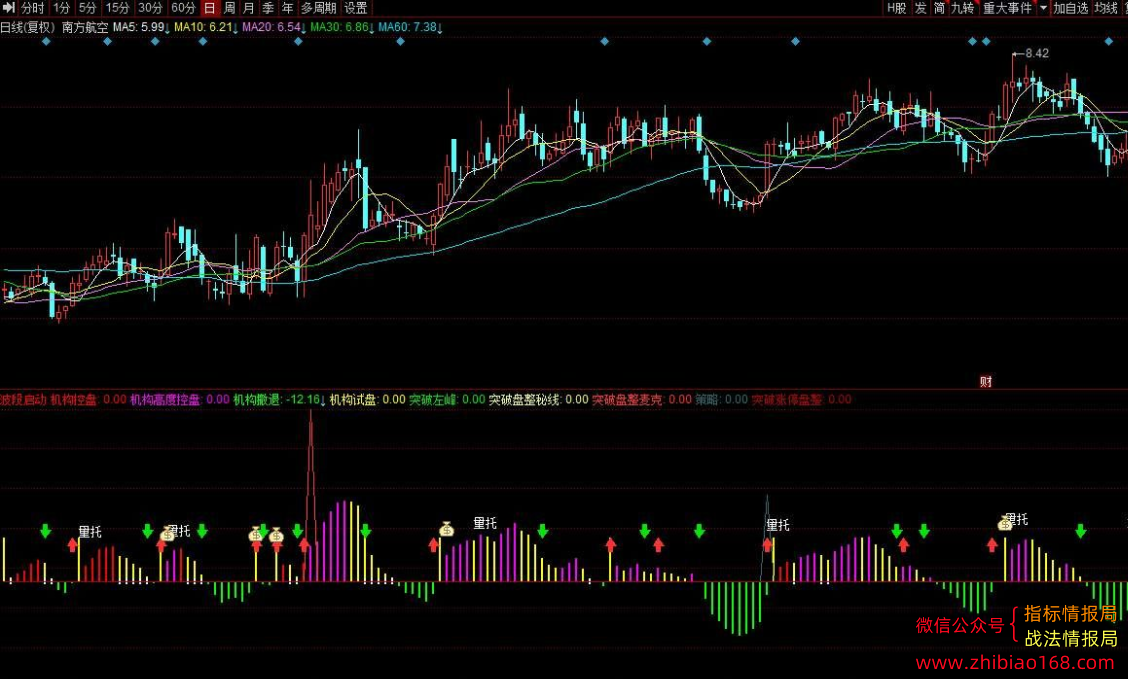
Task: Open the 重大事件 major events button
Action: (1007, 8)
